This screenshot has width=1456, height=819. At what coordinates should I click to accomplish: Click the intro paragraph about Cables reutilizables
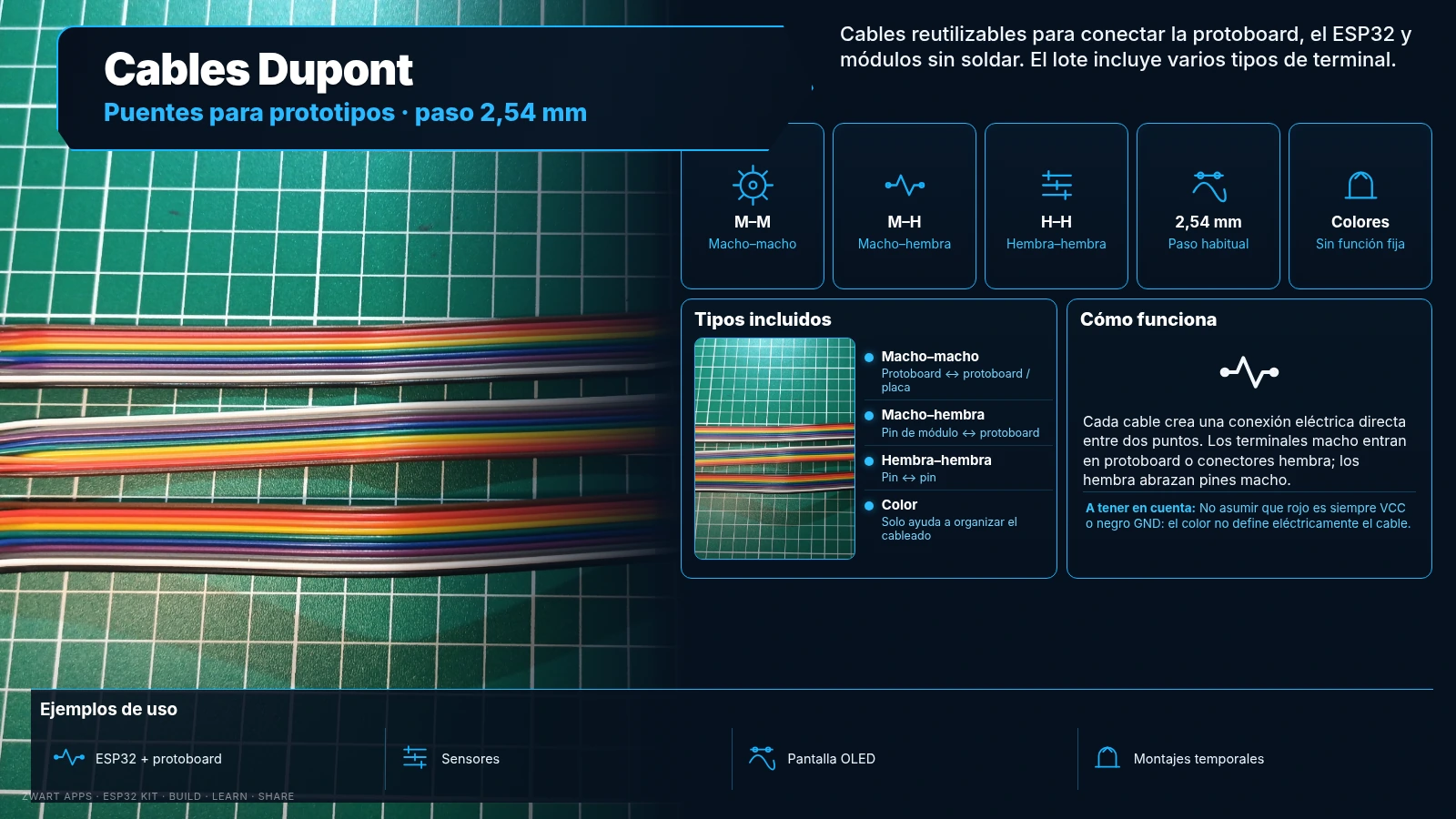pyautogui.click(x=1126, y=46)
